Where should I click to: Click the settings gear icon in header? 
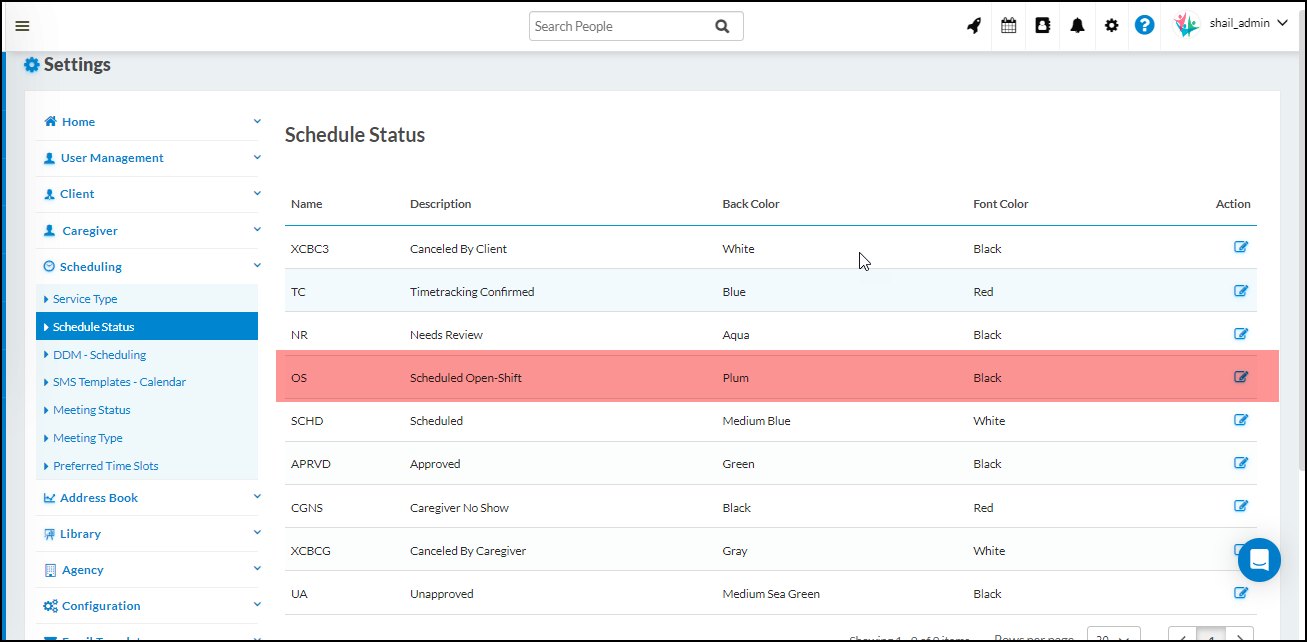[x=1111, y=26]
